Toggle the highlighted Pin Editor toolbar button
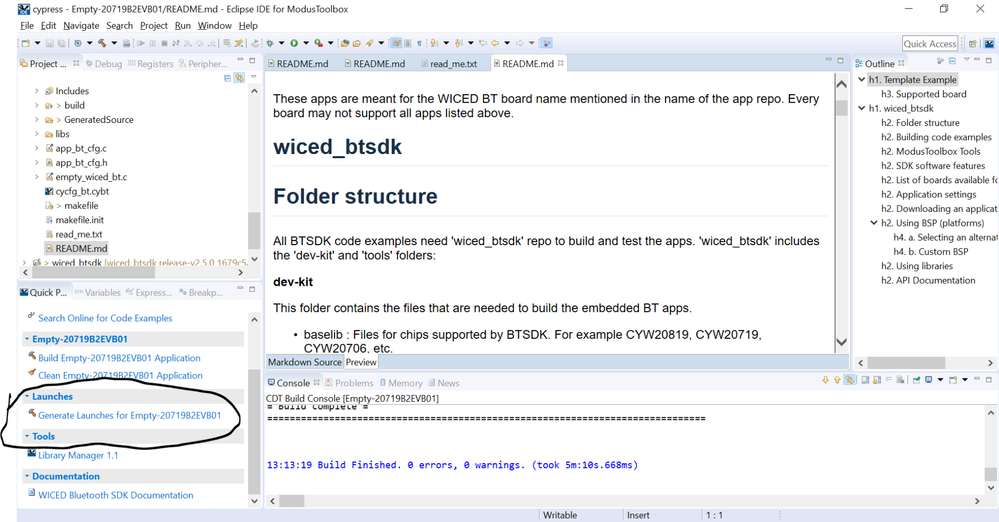 (547, 43)
